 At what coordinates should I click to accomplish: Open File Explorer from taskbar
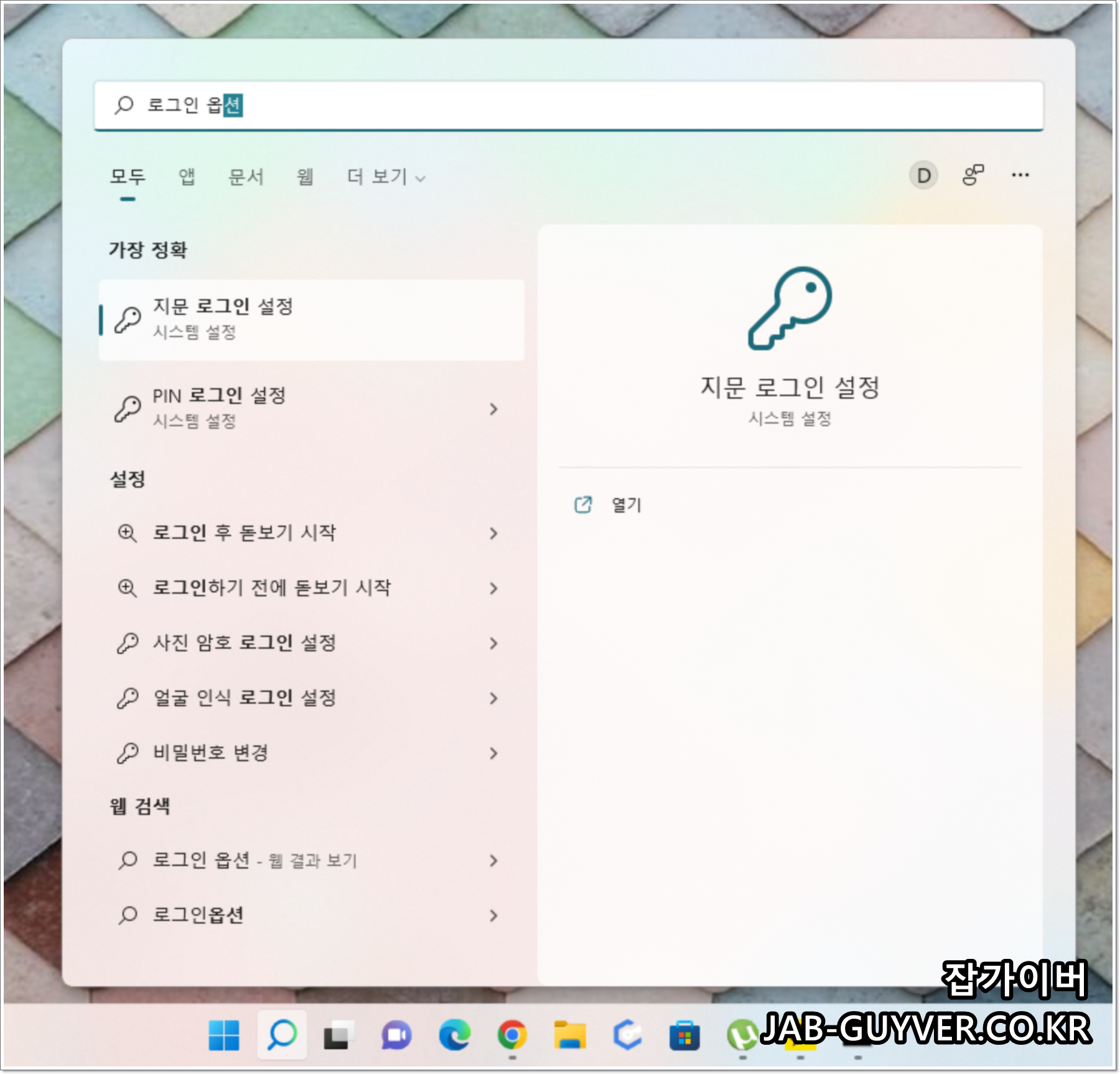(x=570, y=1035)
